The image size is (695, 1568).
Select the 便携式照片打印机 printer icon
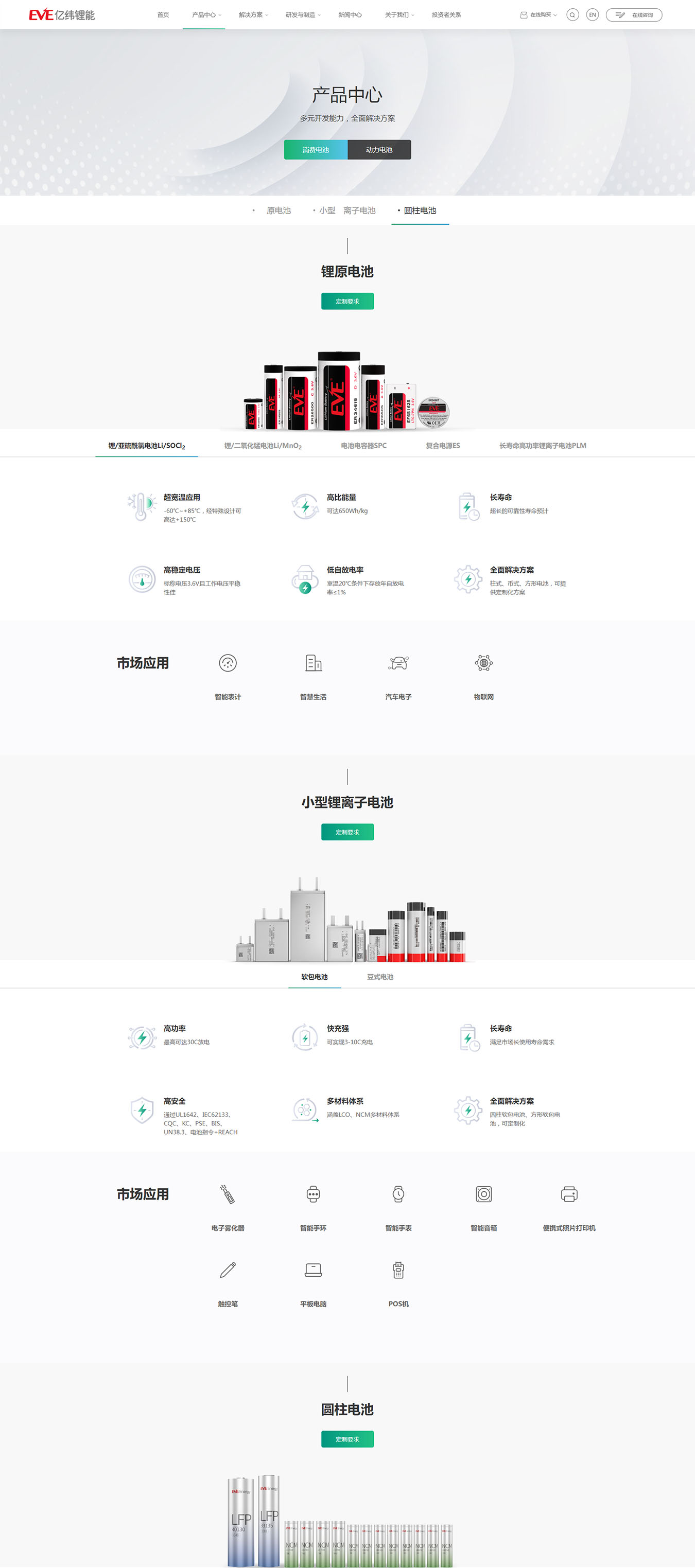tap(569, 1194)
